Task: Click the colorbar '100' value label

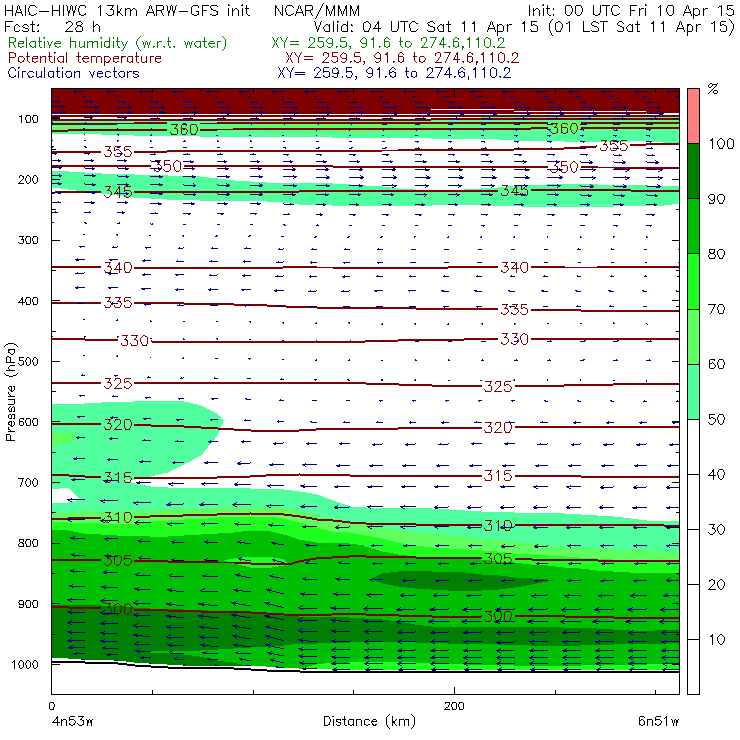Action: (x=722, y=144)
